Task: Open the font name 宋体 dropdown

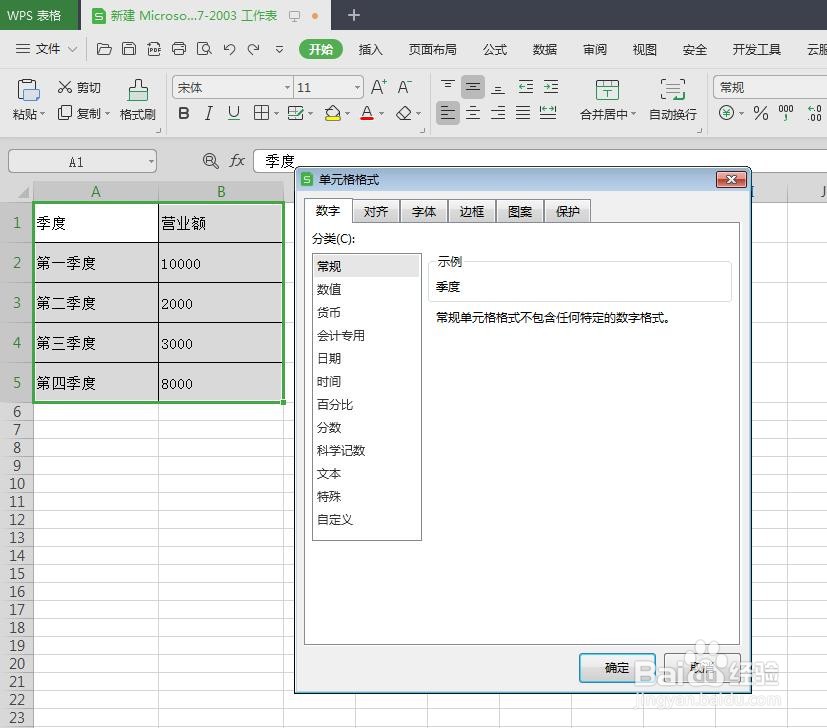Action: [x=287, y=87]
